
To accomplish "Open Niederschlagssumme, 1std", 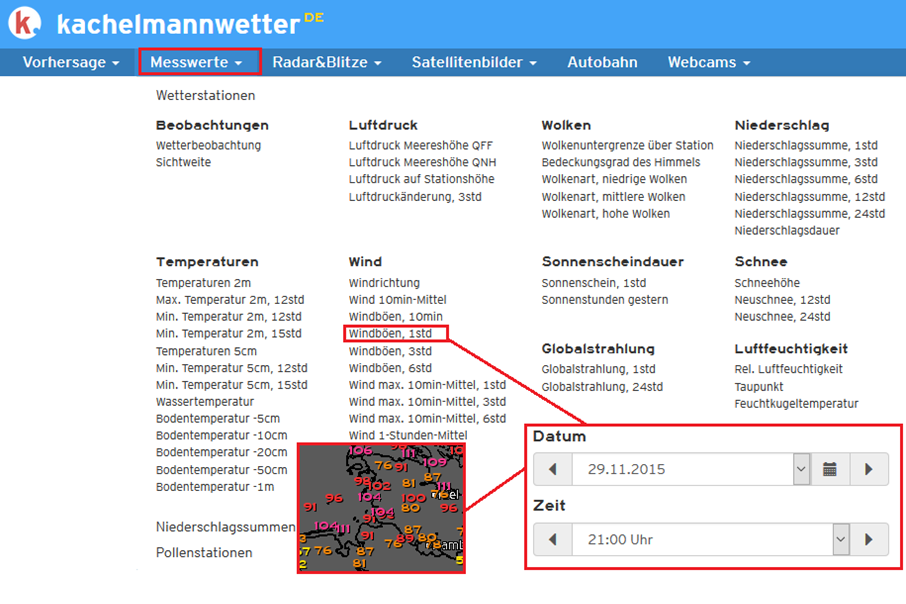I will coord(806,145).
